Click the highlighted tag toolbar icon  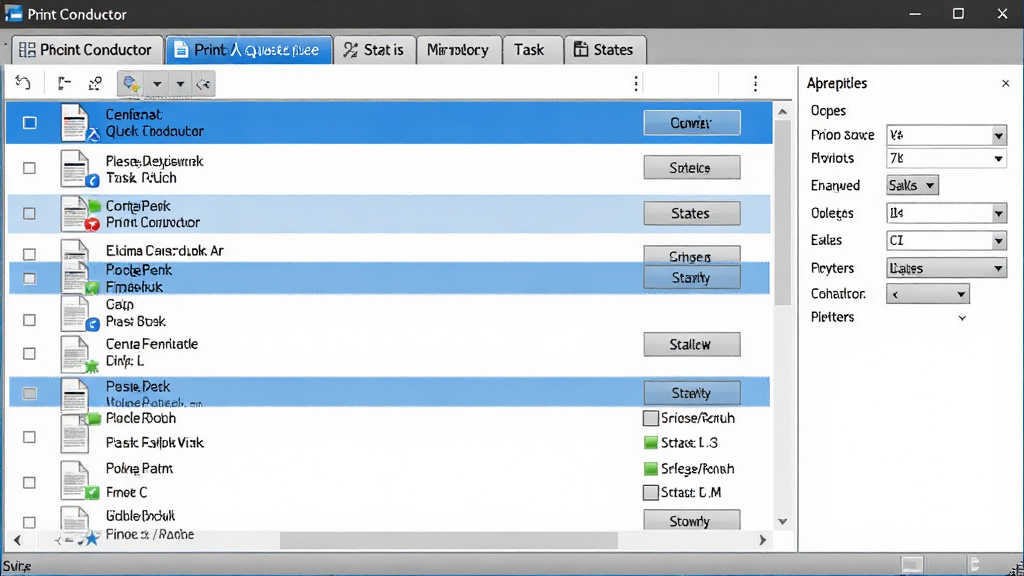pos(131,84)
